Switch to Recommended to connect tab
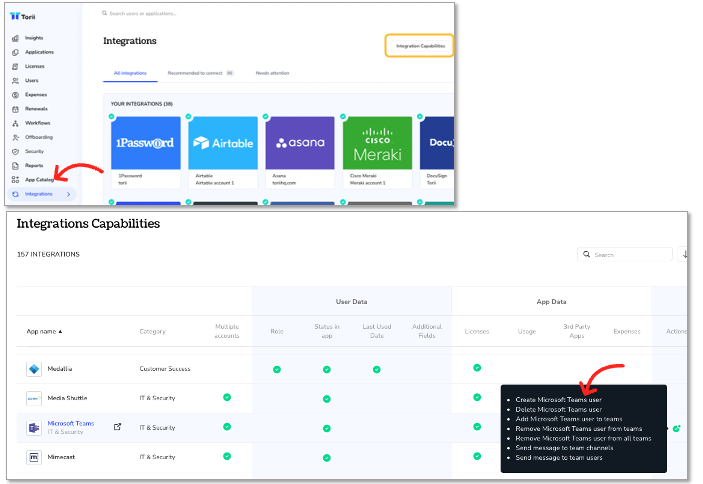Viewport: 703px width, 484px height. pyautogui.click(x=200, y=73)
